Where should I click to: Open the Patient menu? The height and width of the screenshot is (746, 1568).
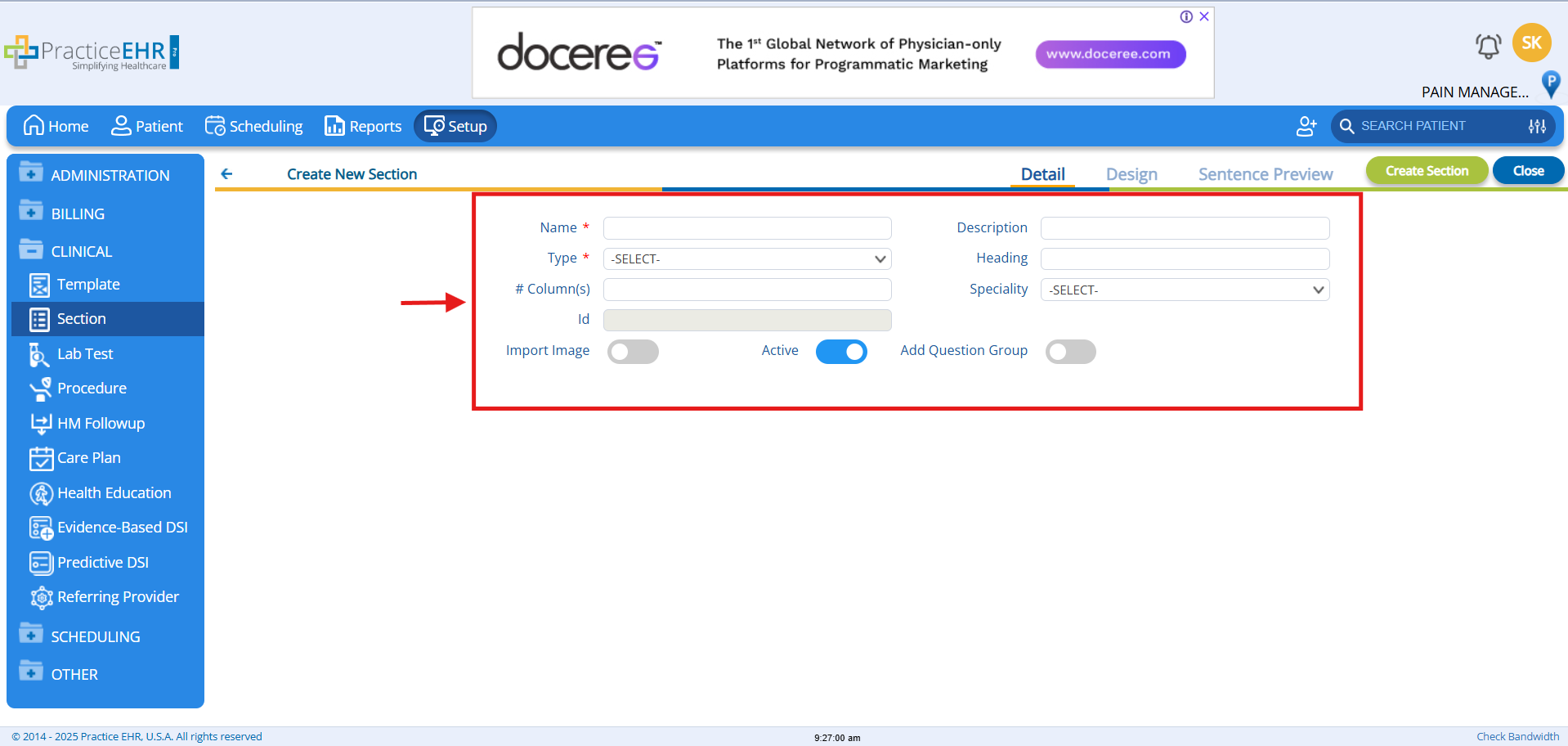[147, 126]
